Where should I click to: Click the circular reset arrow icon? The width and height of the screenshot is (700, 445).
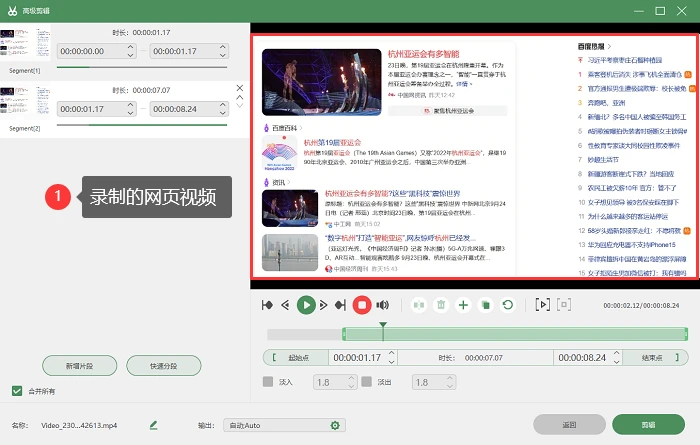pos(508,305)
